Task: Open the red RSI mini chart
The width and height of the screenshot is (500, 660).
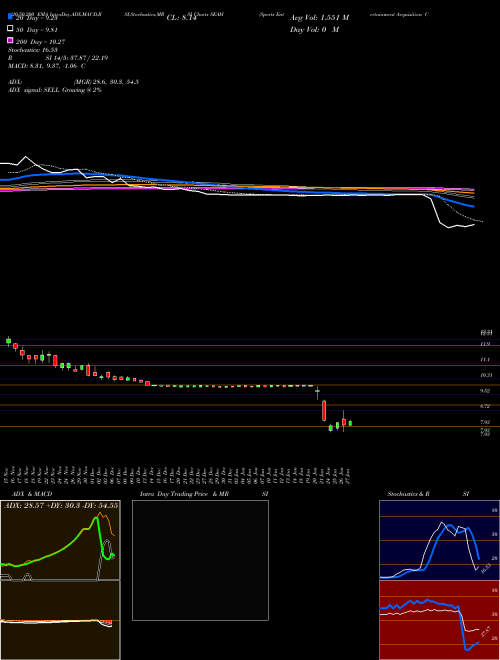Action: point(439,620)
